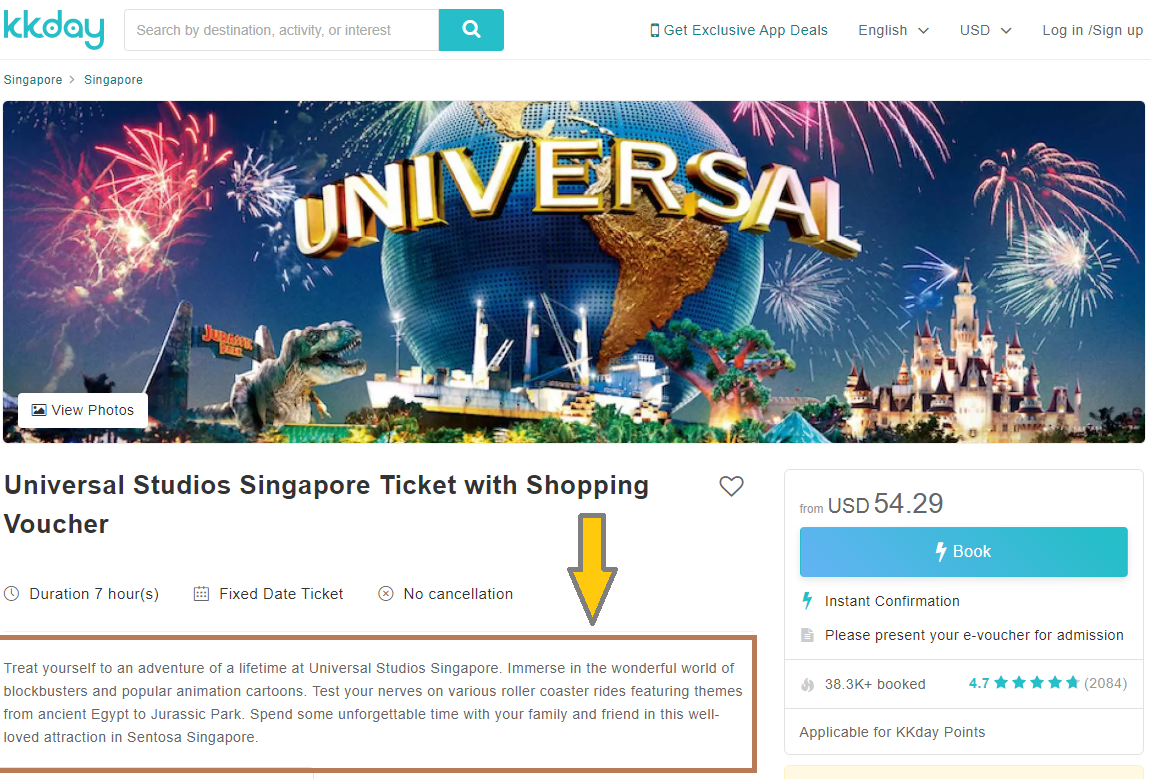The image size is (1150, 779).
Task: Open View Photos gallery button
Action: click(83, 410)
